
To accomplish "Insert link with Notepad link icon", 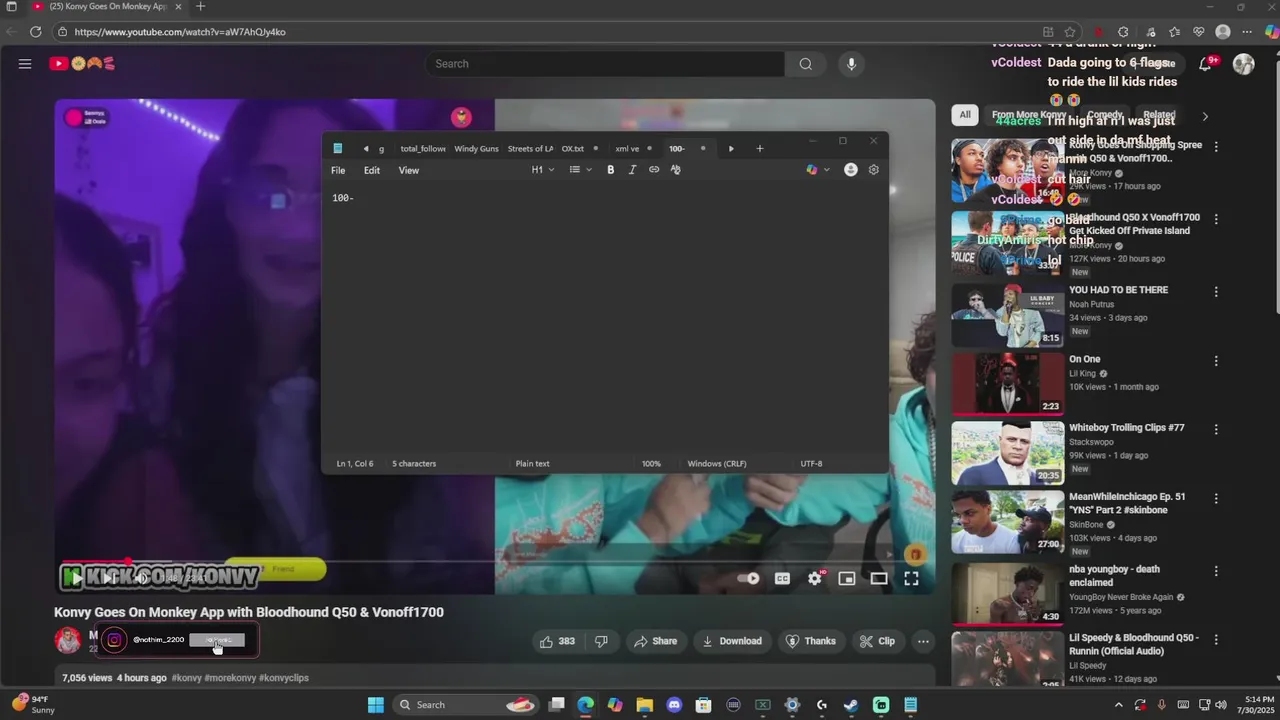I will [x=654, y=170].
